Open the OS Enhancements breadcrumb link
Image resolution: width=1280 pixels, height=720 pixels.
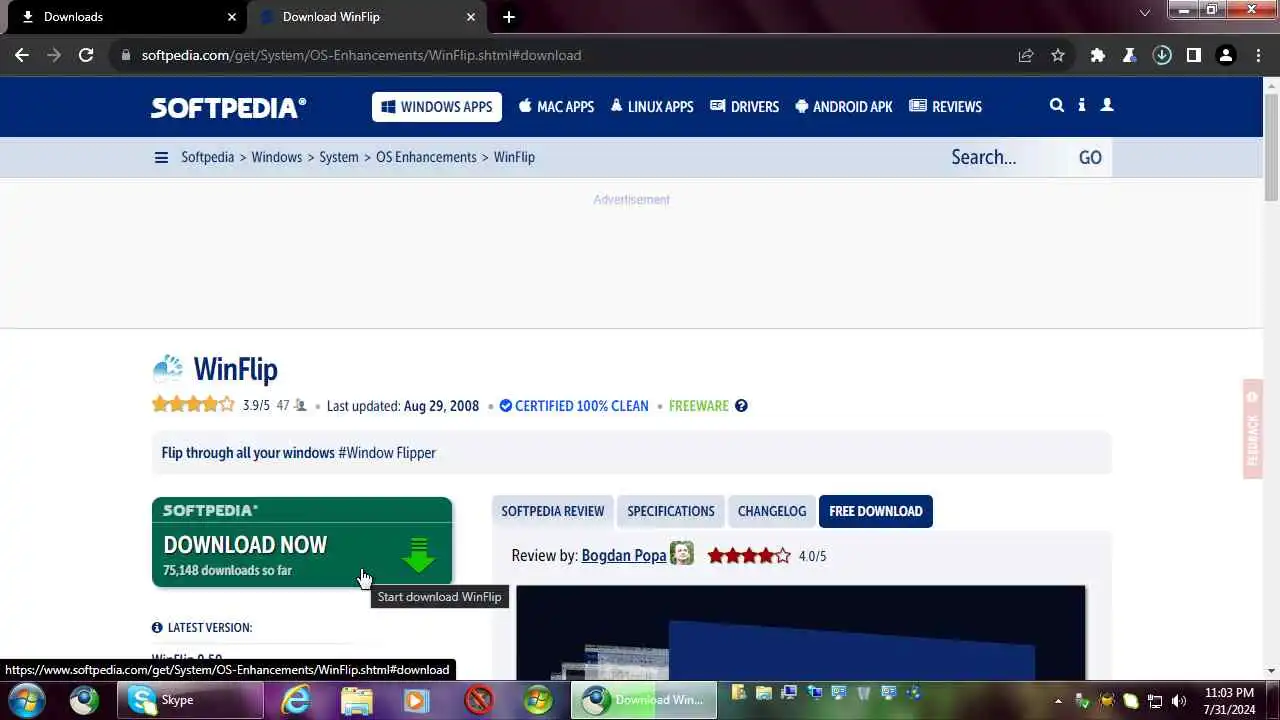pos(426,157)
